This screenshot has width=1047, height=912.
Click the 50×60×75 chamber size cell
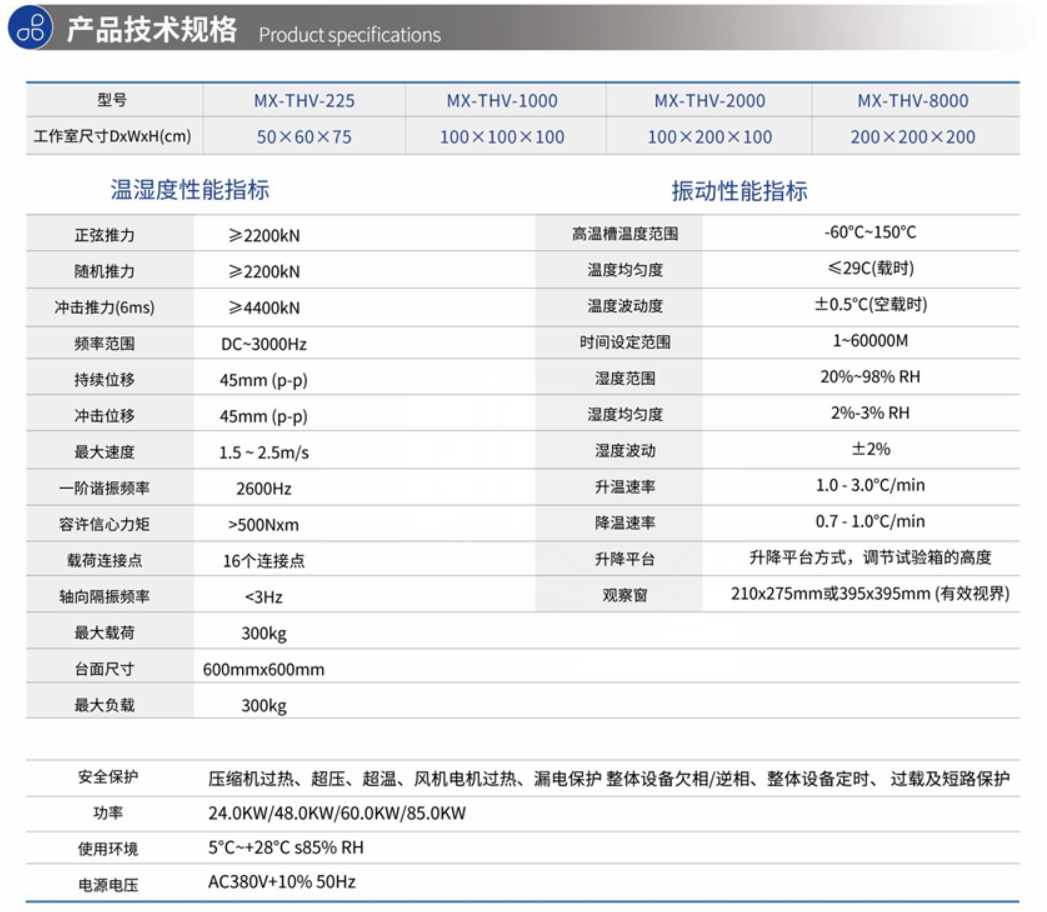point(304,137)
